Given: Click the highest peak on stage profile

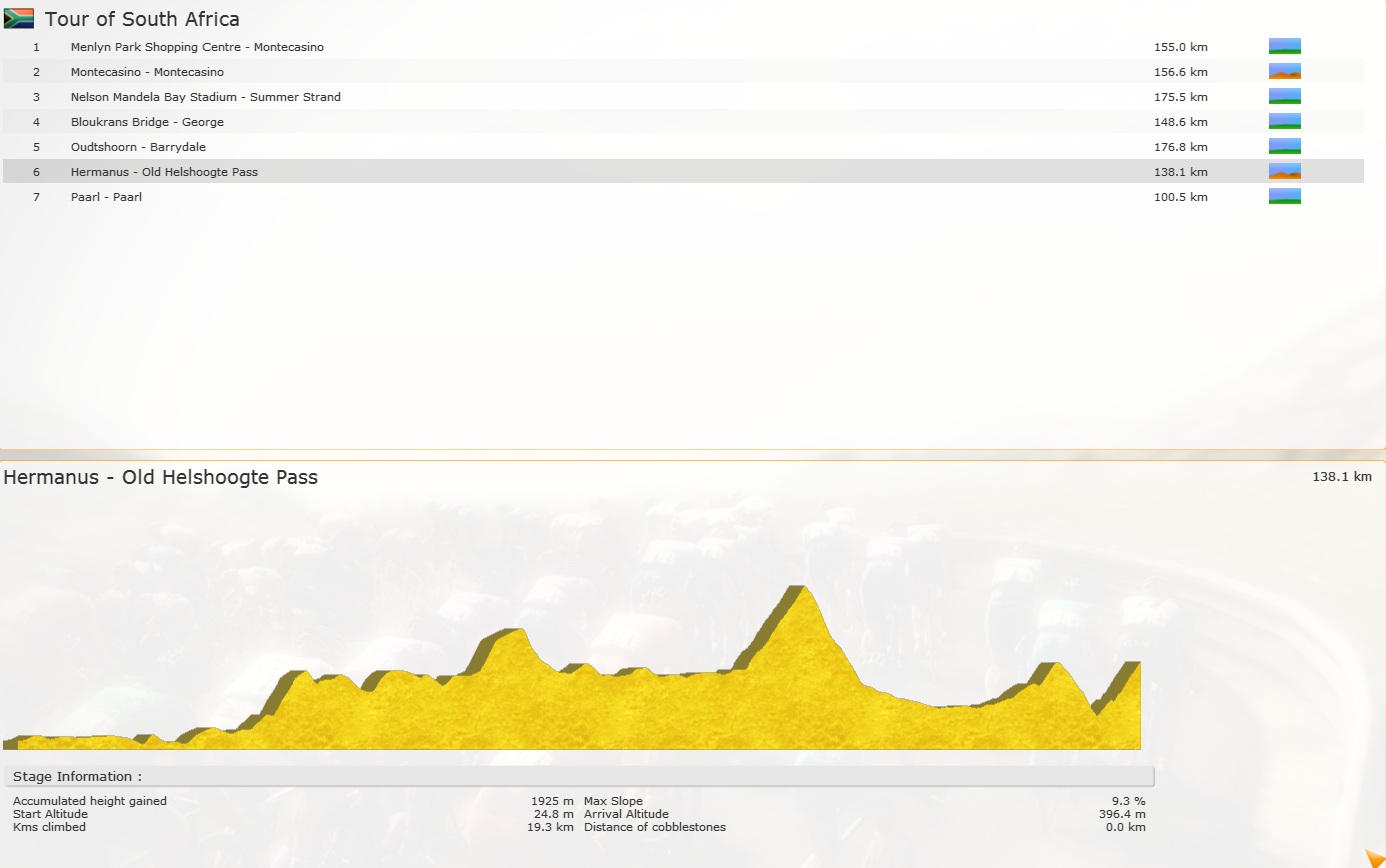Looking at the screenshot, I should tap(798, 590).
